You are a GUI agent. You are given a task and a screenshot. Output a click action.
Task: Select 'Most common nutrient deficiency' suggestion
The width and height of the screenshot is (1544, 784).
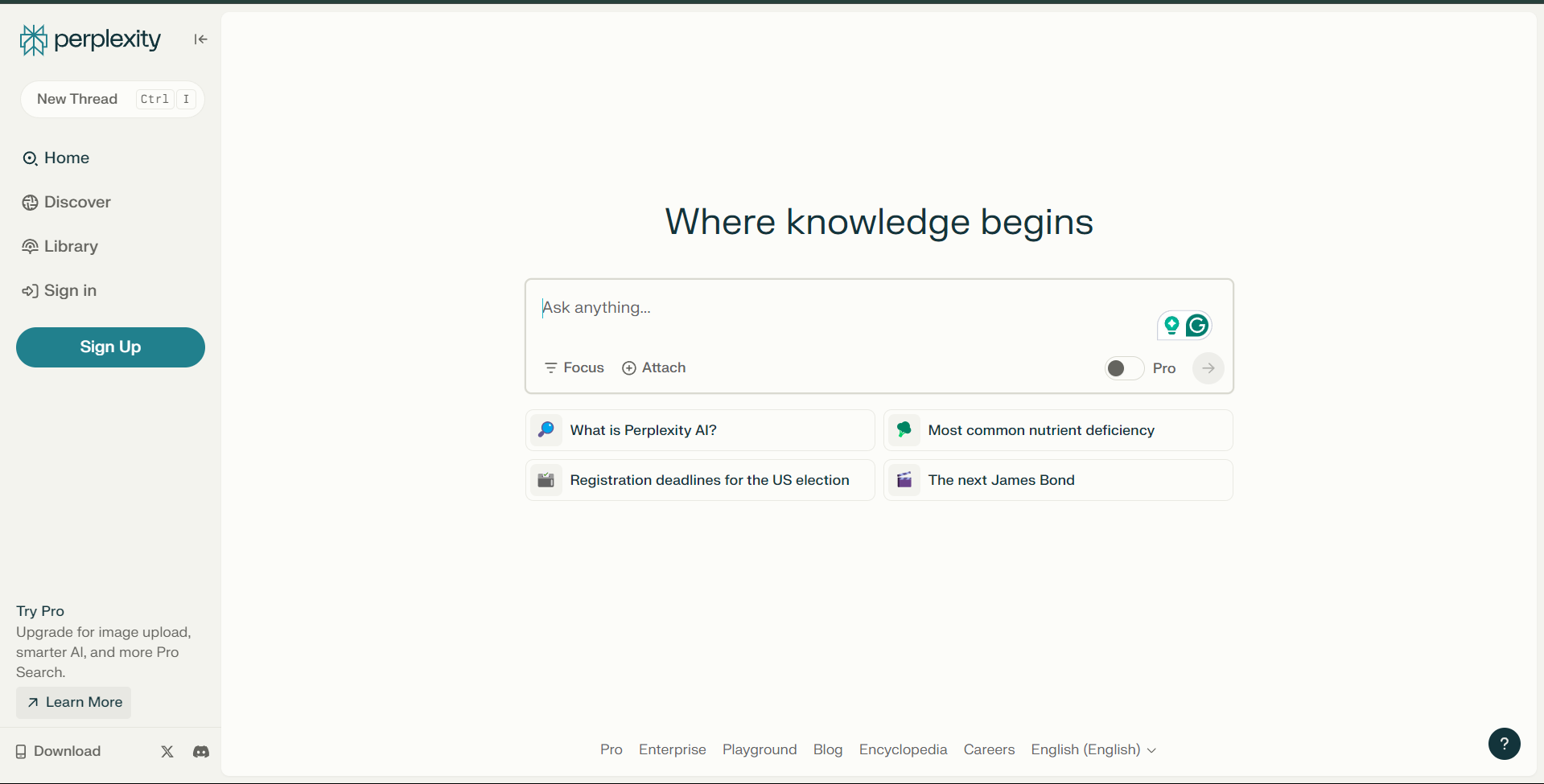point(1058,430)
